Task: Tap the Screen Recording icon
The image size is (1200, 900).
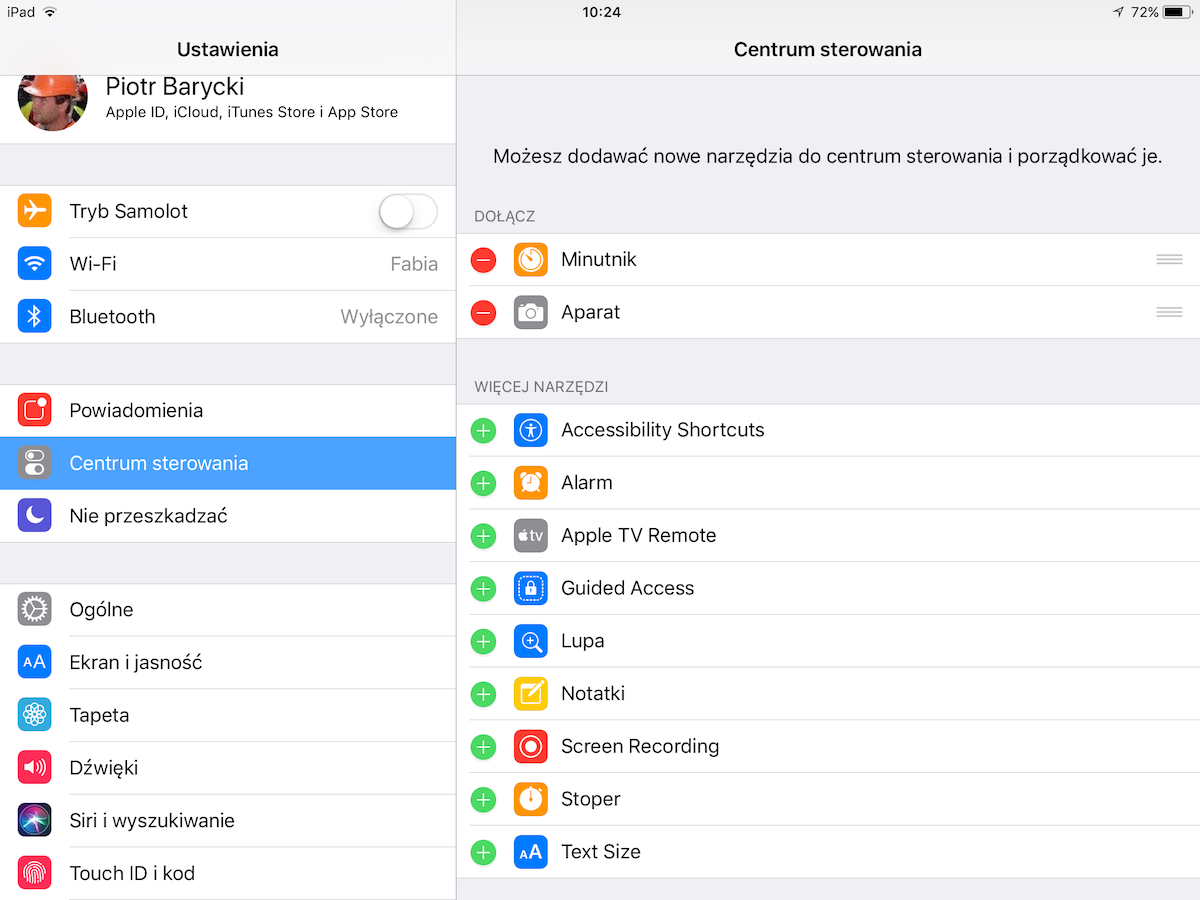Action: pyautogui.click(x=531, y=746)
